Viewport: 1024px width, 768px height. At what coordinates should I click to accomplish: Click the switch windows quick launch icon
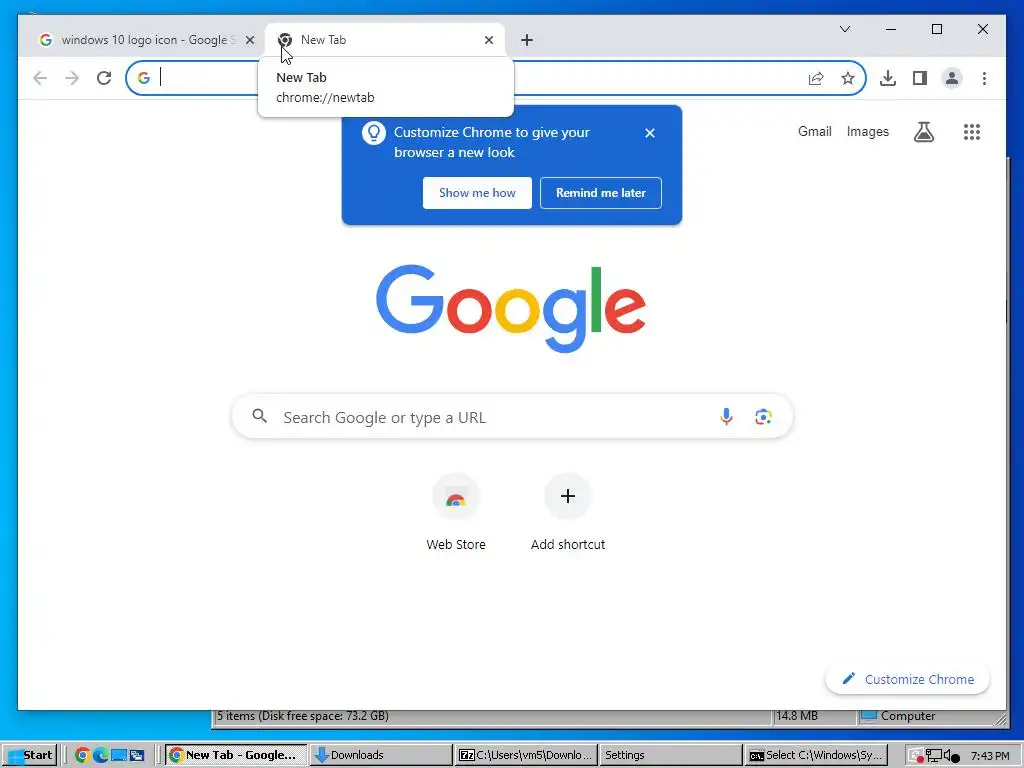click(x=137, y=756)
